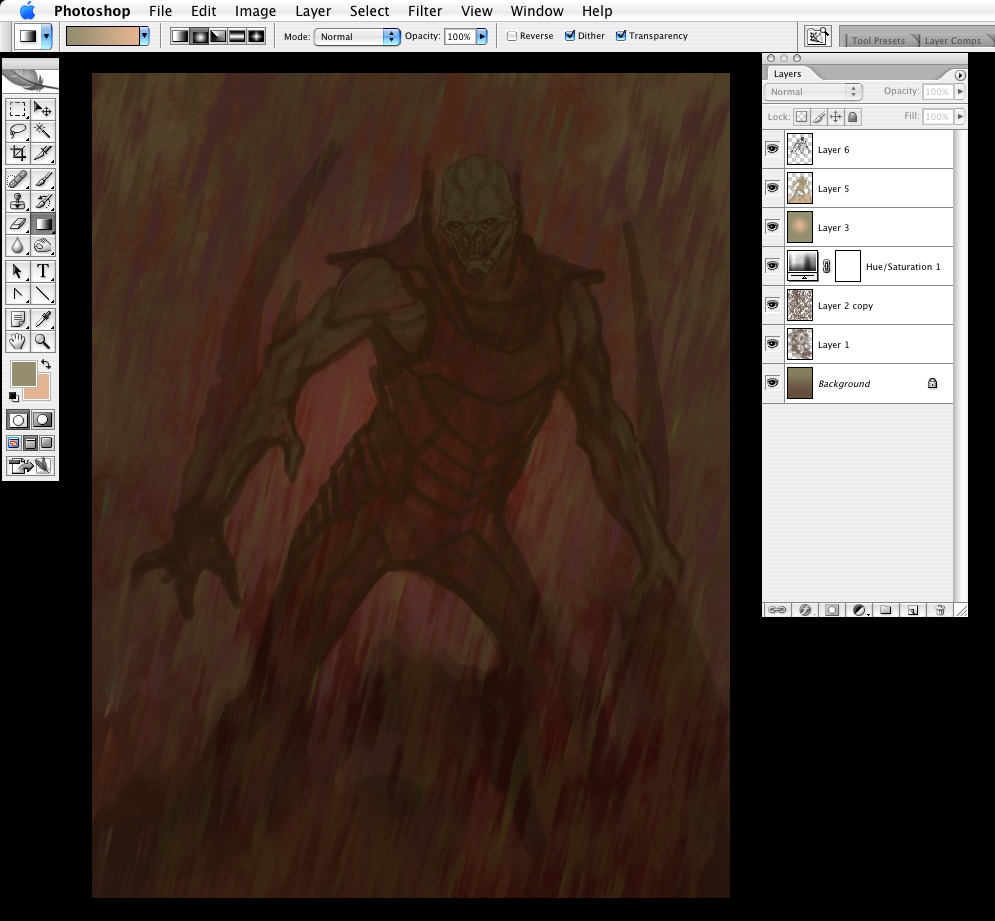
Task: Open tool preset picker arrow
Action: pyautogui.click(x=46, y=36)
